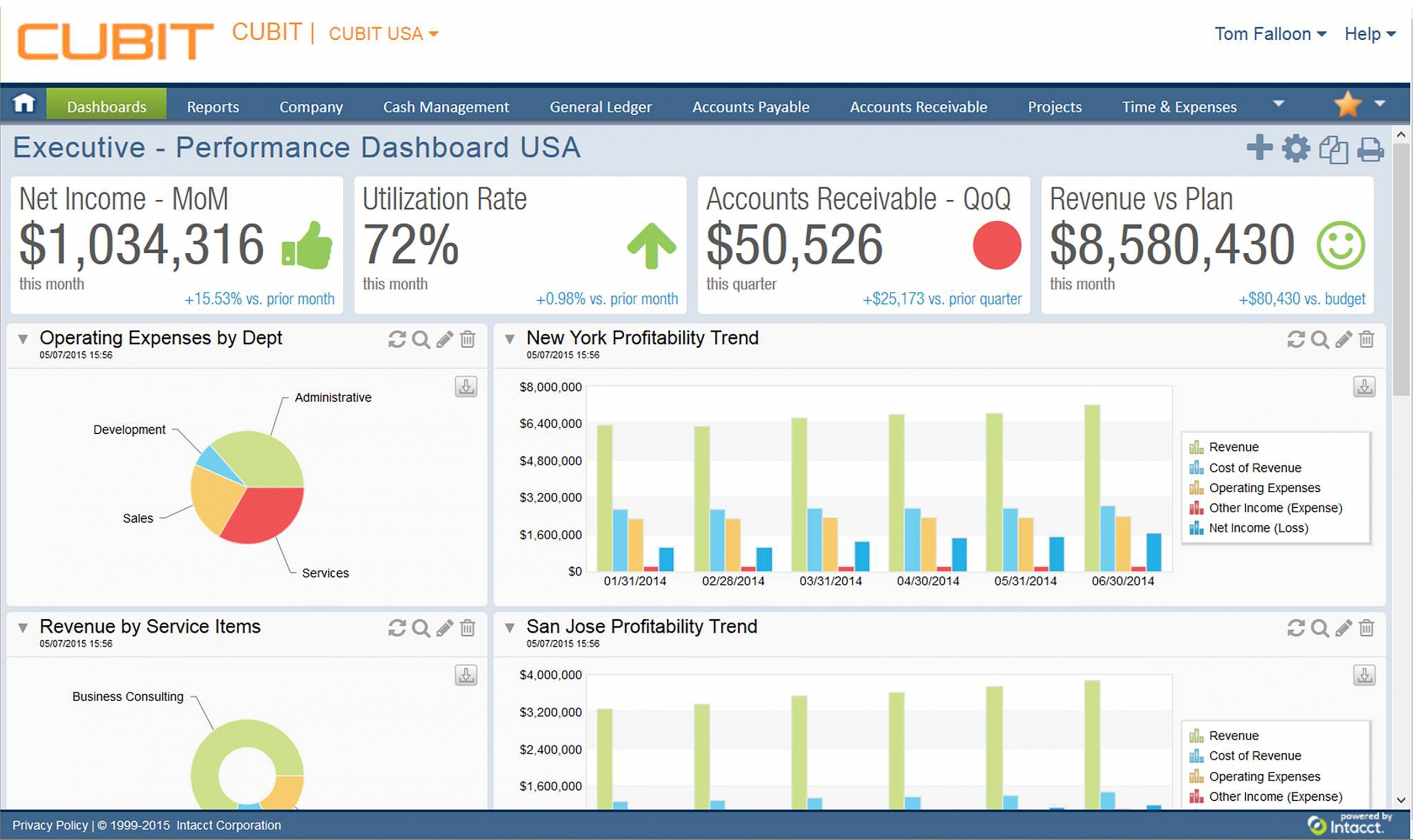Open Accounts Receivable menu

point(918,107)
